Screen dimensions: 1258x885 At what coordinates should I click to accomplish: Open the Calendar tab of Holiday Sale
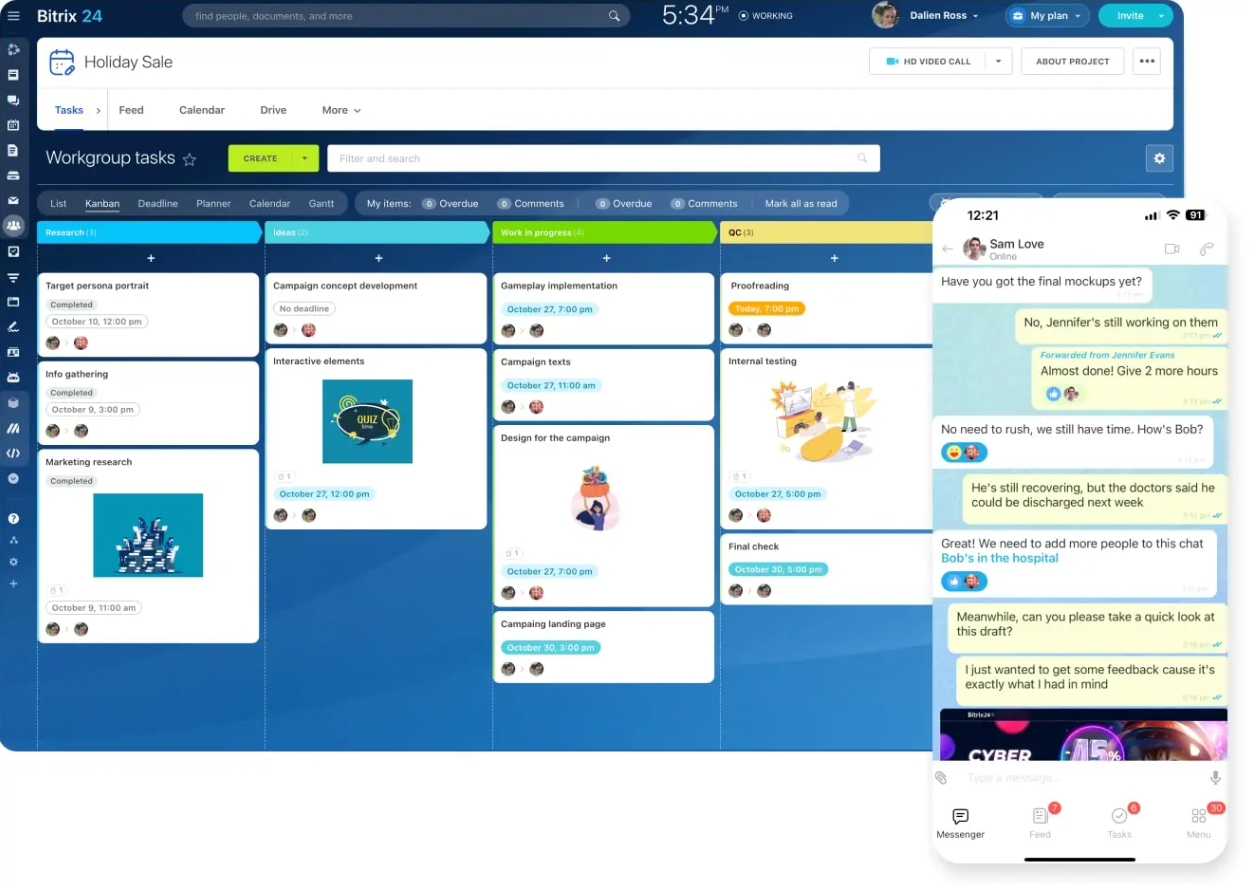pos(202,110)
